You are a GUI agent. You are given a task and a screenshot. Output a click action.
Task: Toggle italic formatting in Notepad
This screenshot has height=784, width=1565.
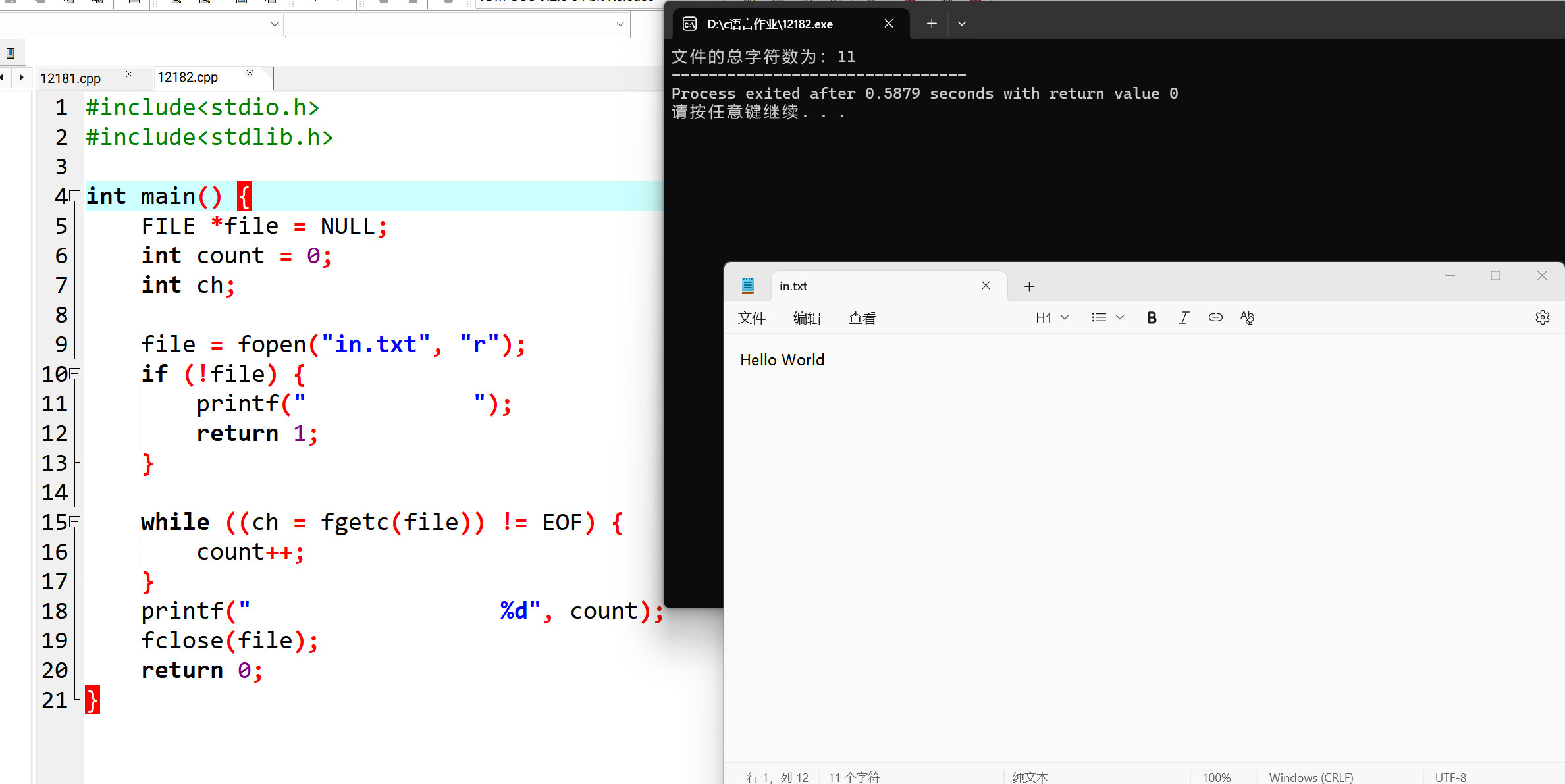click(1183, 318)
